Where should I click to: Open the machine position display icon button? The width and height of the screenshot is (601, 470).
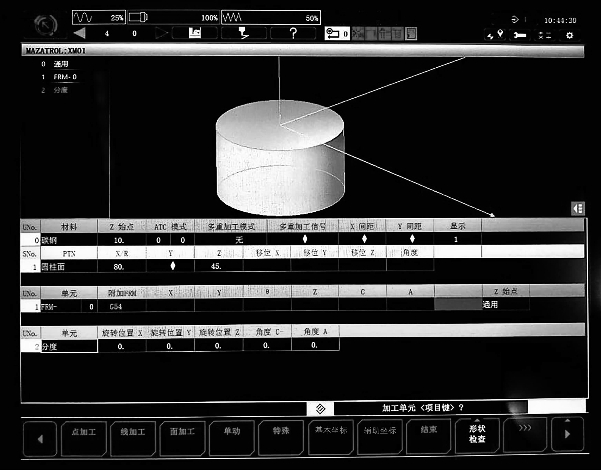point(195,33)
